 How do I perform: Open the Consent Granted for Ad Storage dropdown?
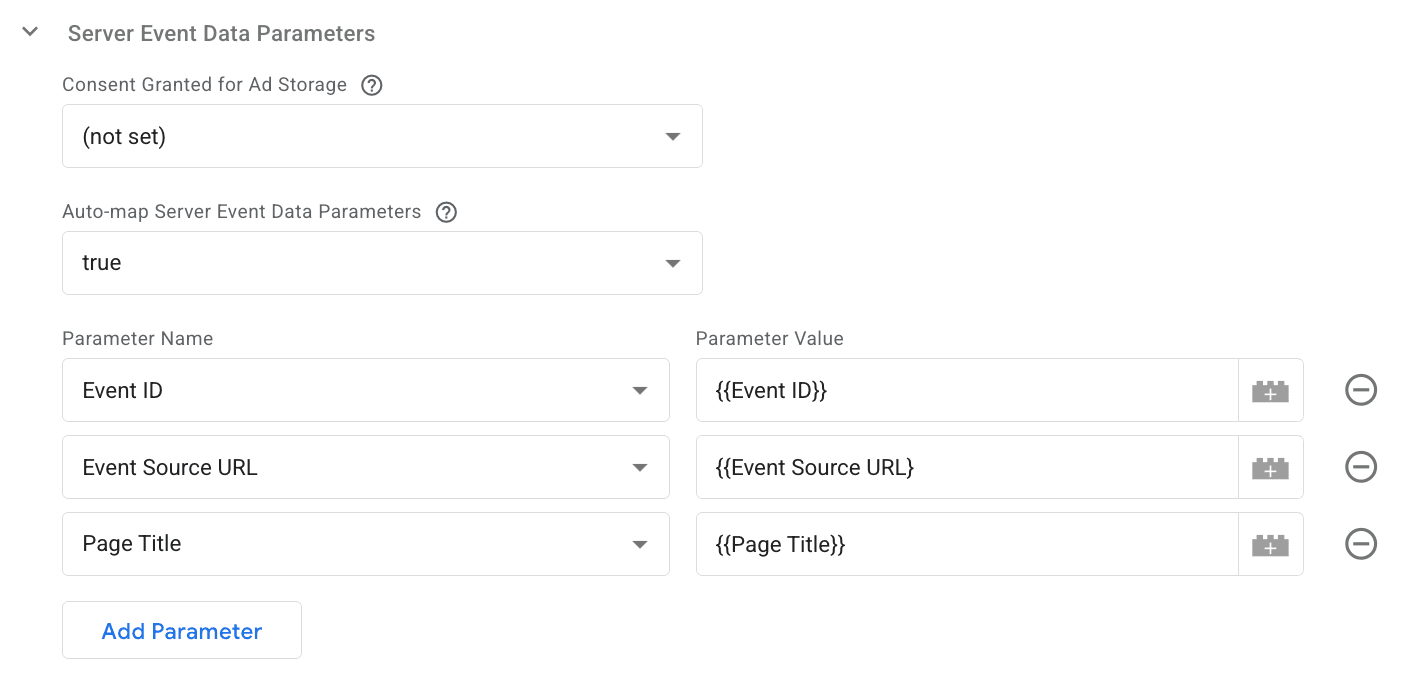click(x=382, y=136)
